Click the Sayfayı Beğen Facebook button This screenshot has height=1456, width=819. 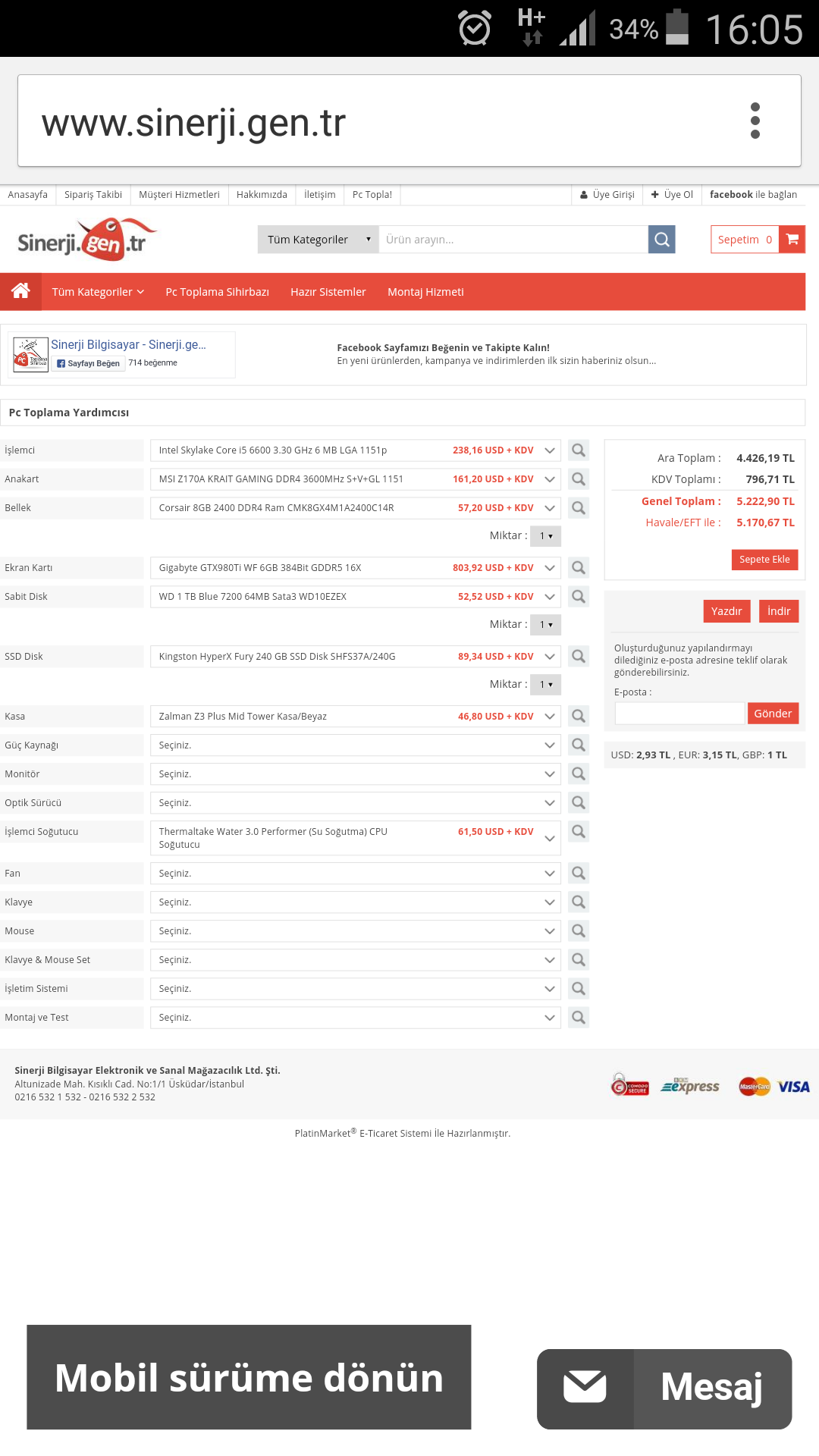coord(88,363)
